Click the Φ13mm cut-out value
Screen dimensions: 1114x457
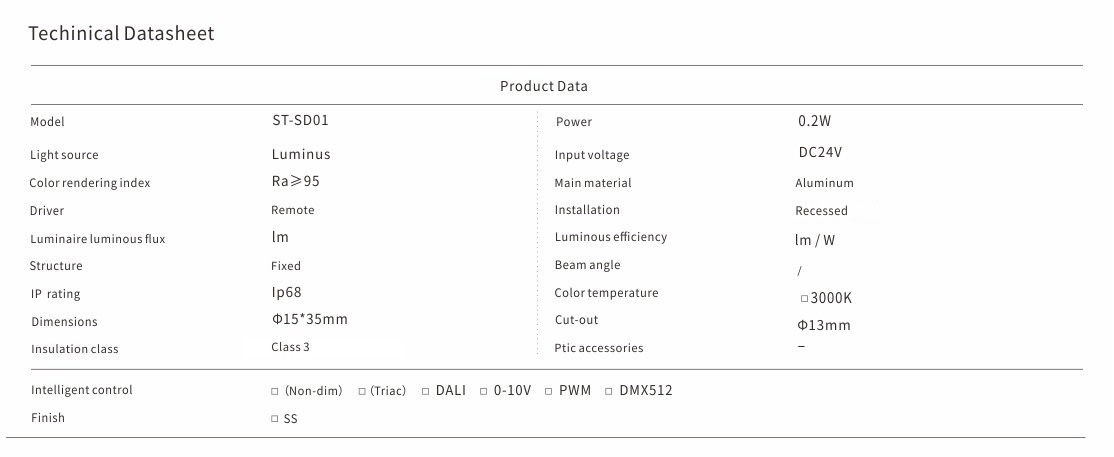[x=823, y=325]
